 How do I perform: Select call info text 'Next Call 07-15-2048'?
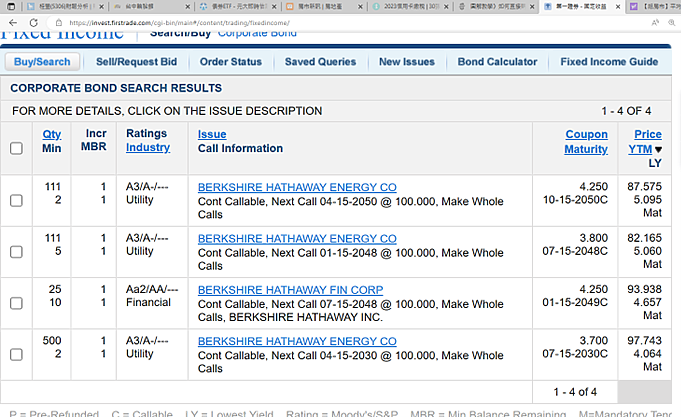point(324,304)
